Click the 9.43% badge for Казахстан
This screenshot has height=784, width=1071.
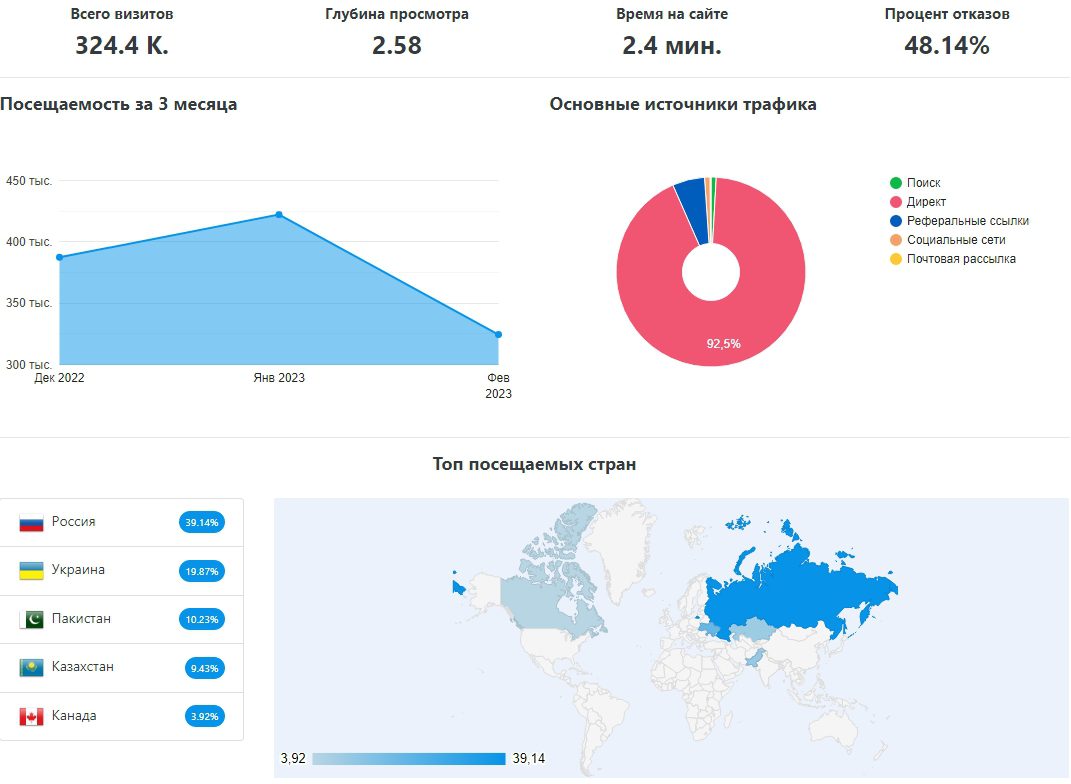tap(204, 668)
